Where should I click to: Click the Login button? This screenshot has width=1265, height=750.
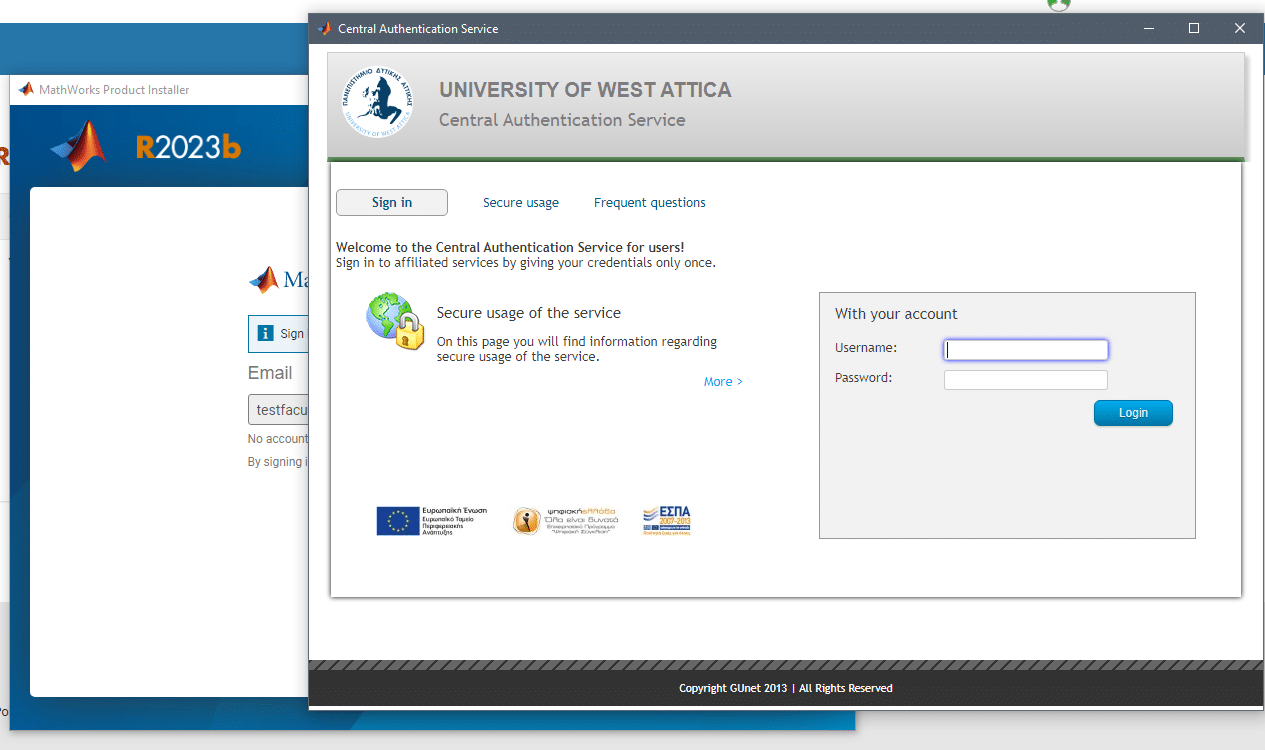(x=1133, y=413)
